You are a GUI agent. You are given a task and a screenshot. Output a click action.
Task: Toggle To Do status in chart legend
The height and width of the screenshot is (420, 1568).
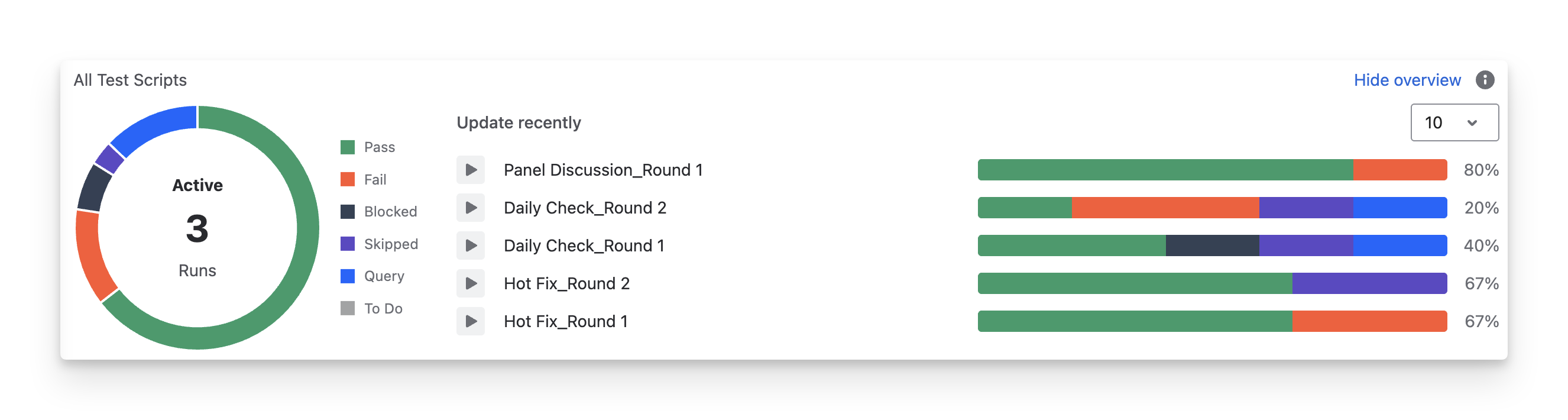(x=371, y=309)
